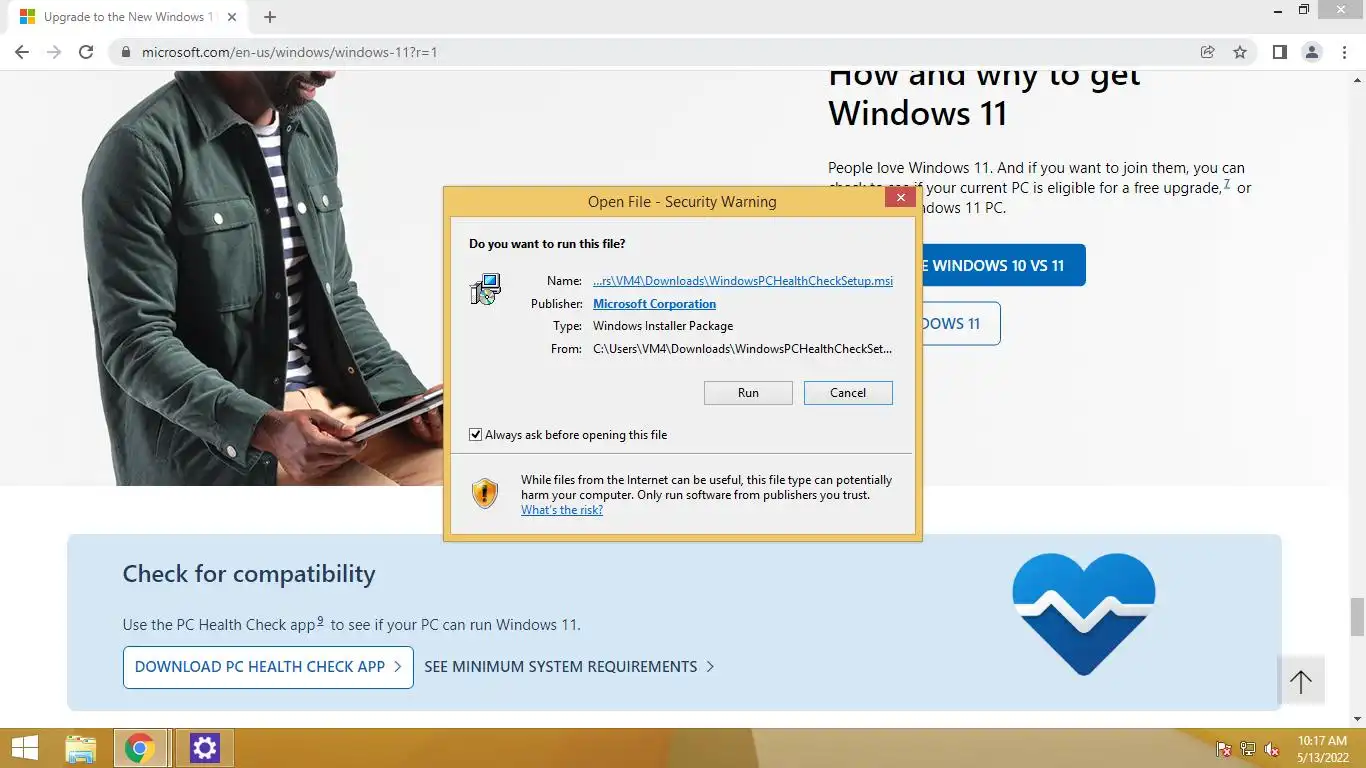The height and width of the screenshot is (768, 1366).
Task: Open See Minimum System Requirements link
Action: (x=569, y=667)
